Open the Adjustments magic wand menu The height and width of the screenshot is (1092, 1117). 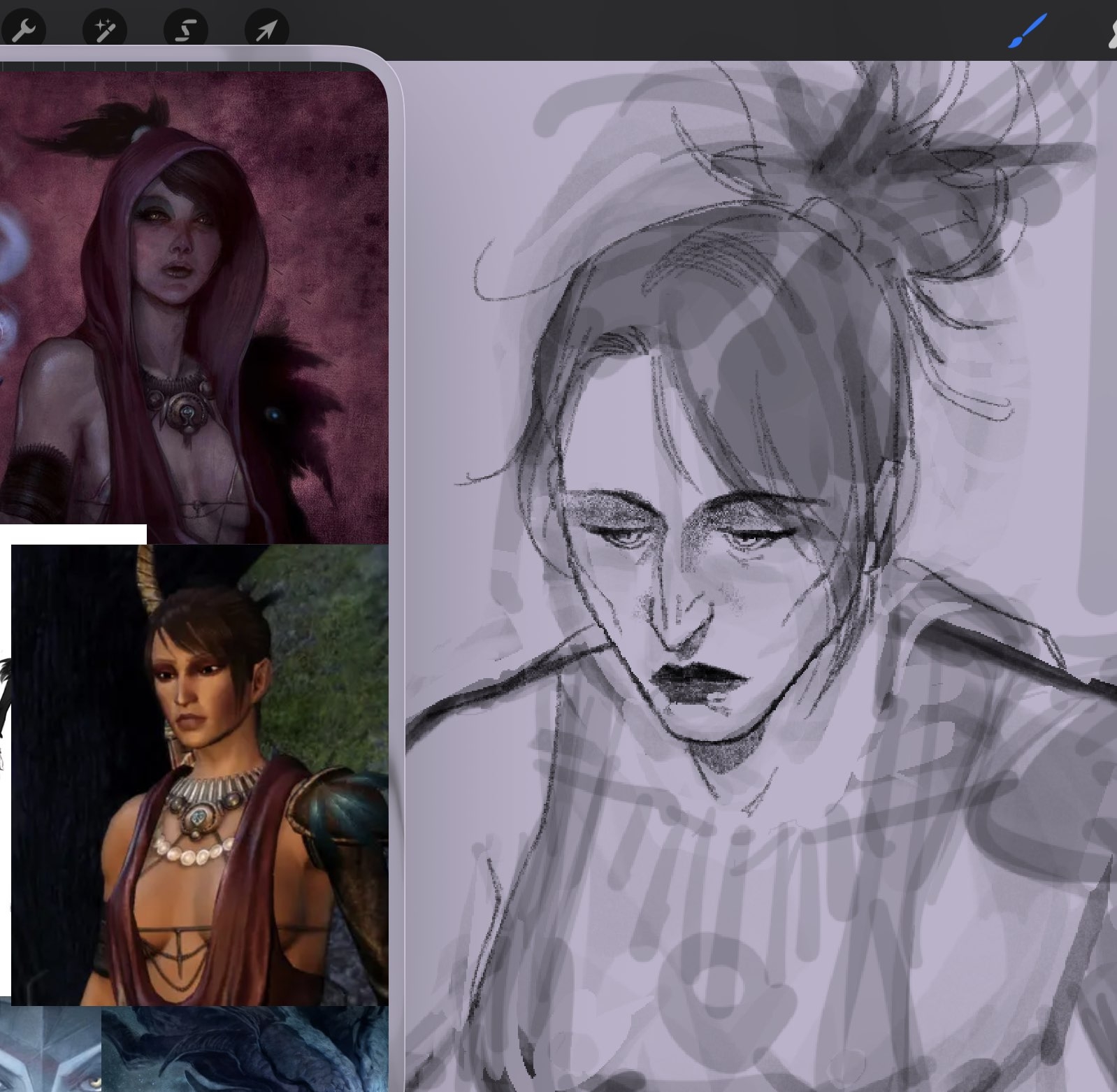coord(105,30)
